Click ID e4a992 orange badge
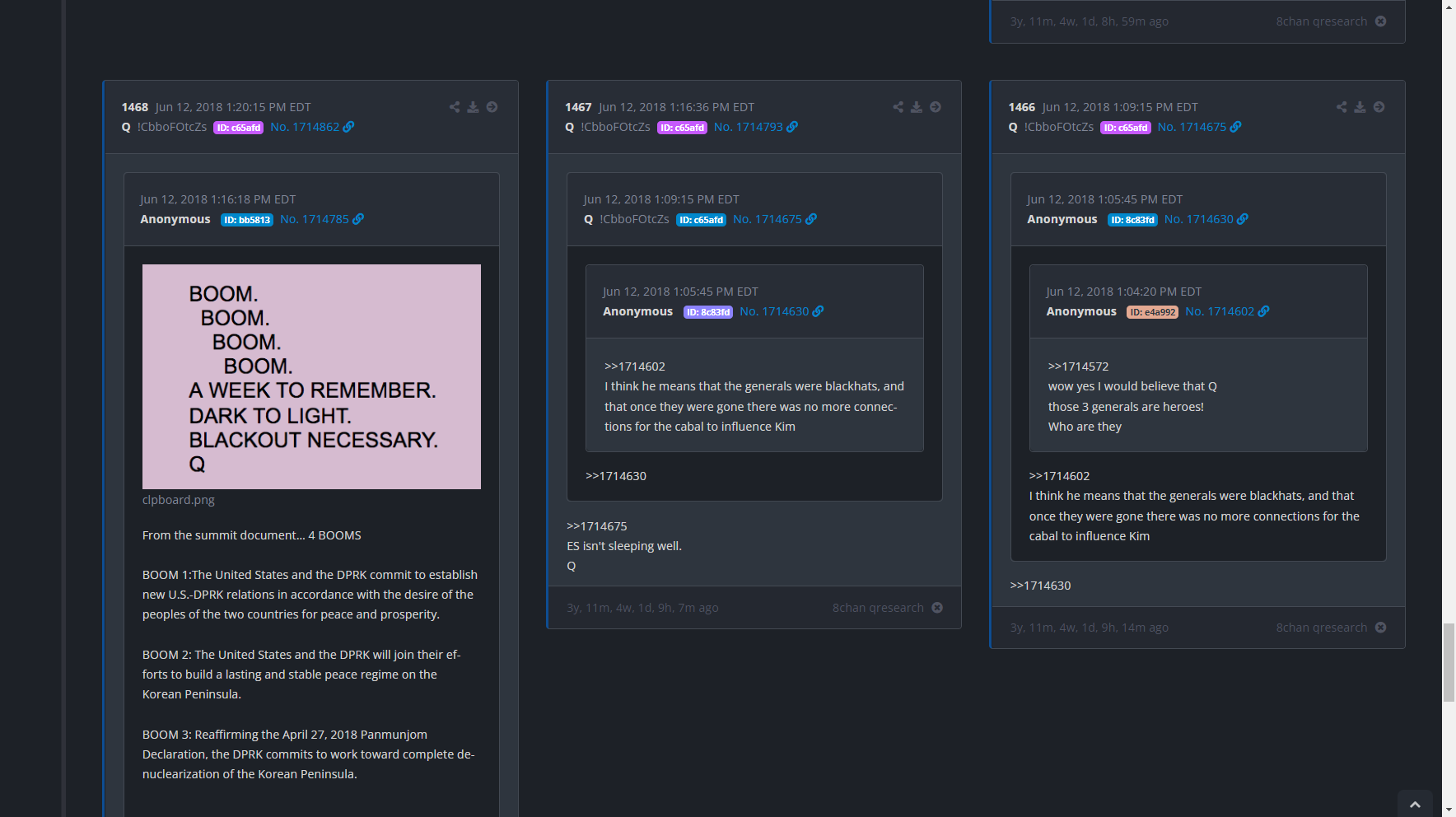1456x817 pixels. [x=1152, y=312]
